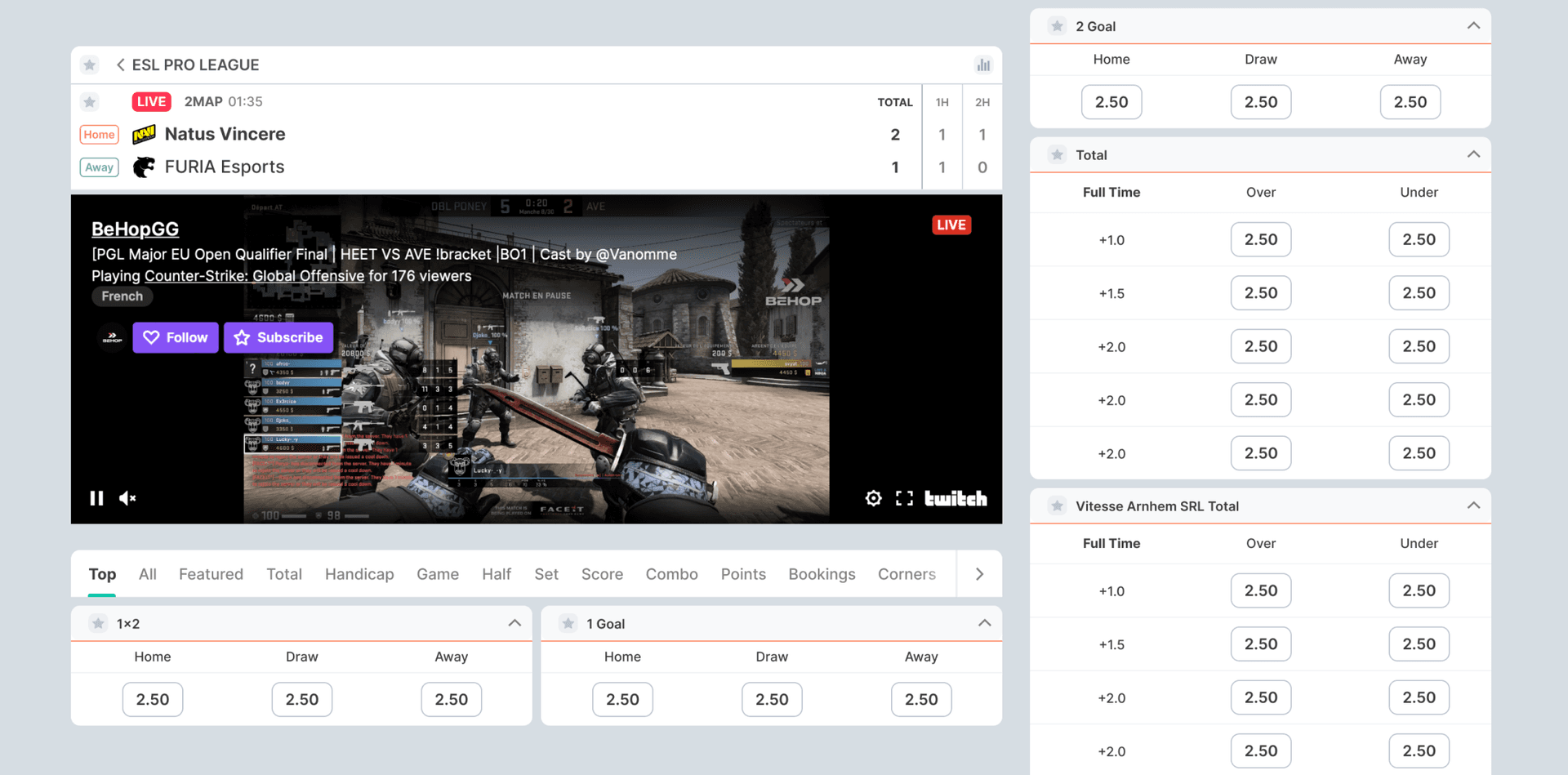Switch to the All tab

point(148,574)
